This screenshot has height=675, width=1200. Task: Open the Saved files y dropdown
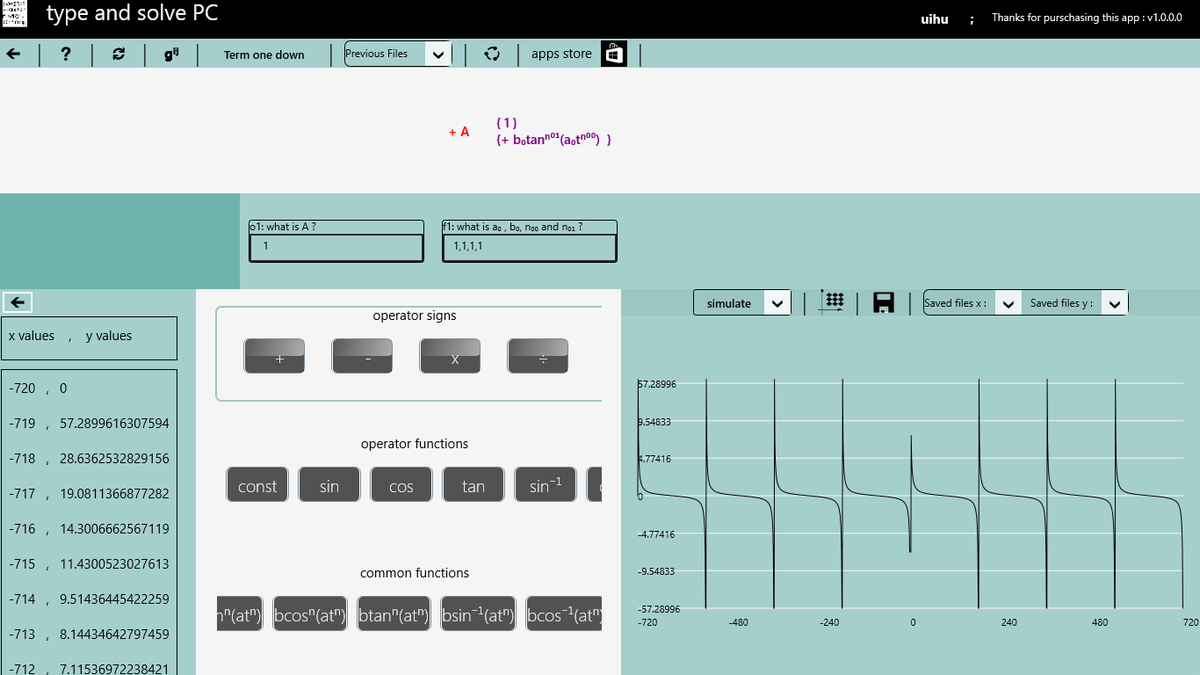(1114, 302)
